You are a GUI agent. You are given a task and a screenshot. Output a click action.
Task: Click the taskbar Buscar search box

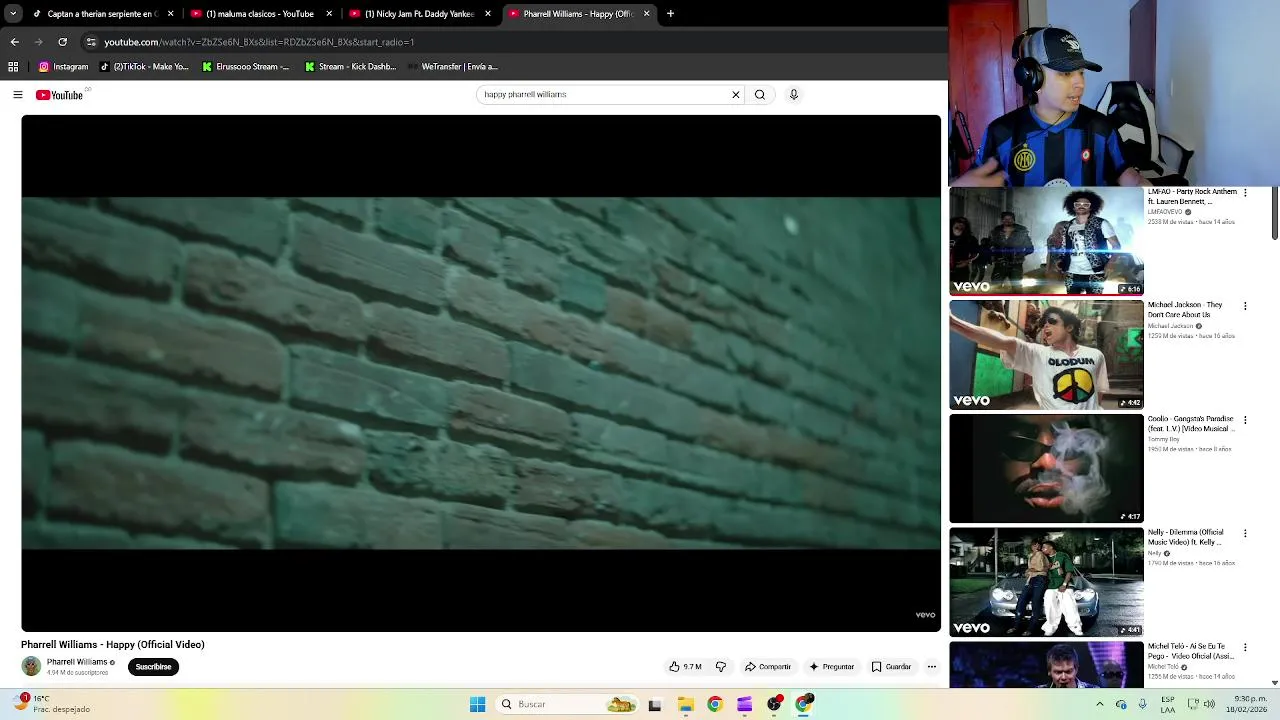tap(568, 704)
